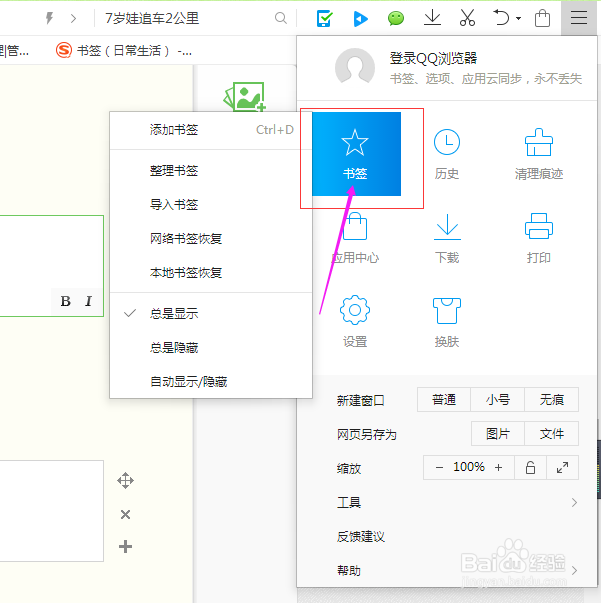Select 添加书签 menu entry
Screen dimensions: 601x603
211,130
